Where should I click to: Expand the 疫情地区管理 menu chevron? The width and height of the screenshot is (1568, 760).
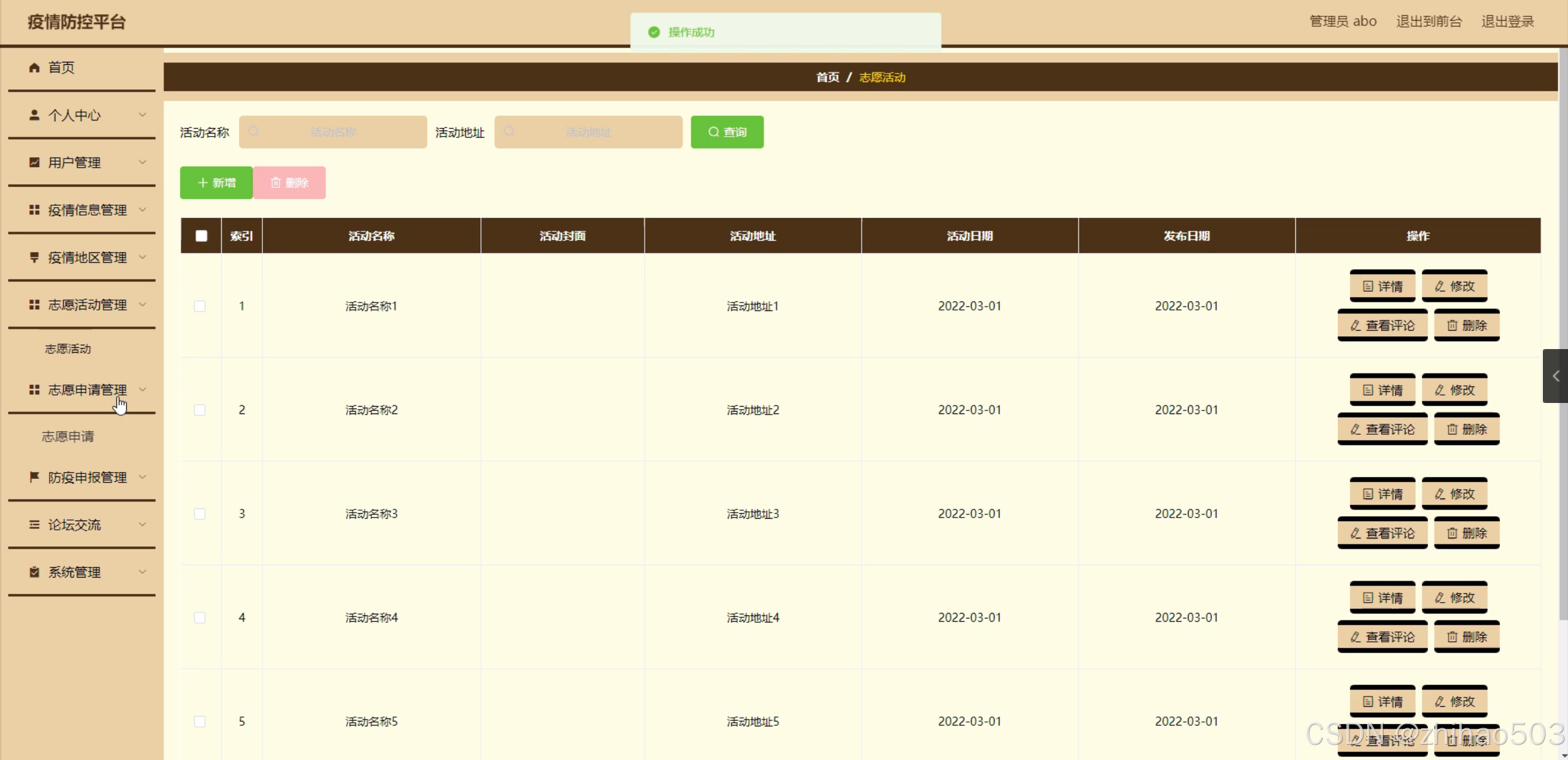pos(142,257)
